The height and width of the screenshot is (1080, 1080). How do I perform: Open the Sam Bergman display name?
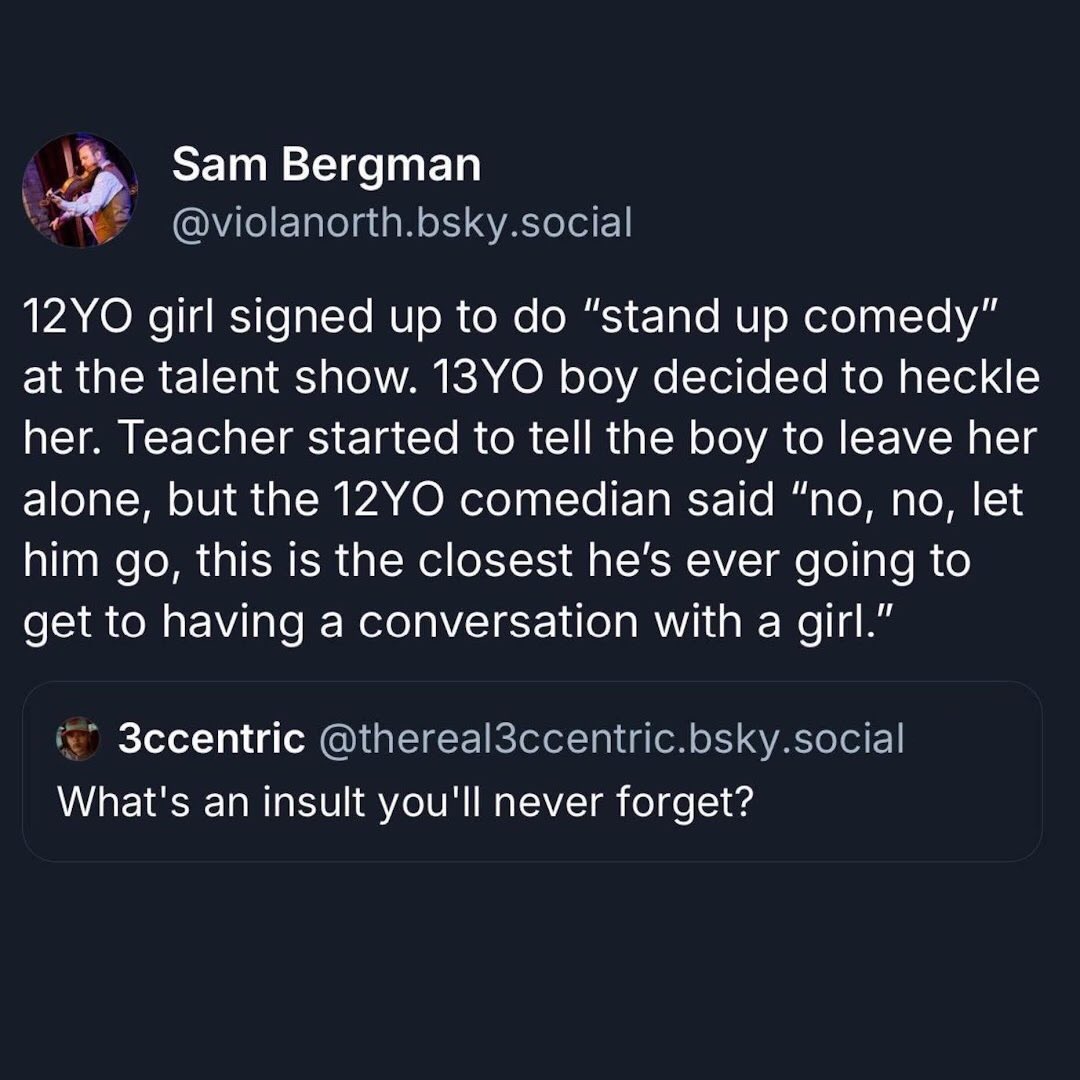pyautogui.click(x=326, y=164)
